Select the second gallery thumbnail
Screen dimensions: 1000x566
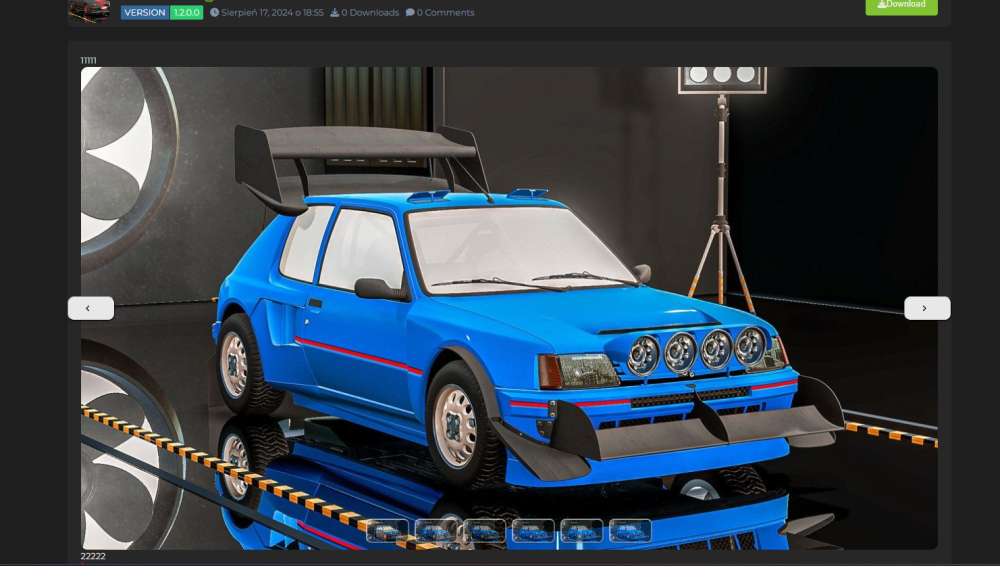pyautogui.click(x=436, y=531)
